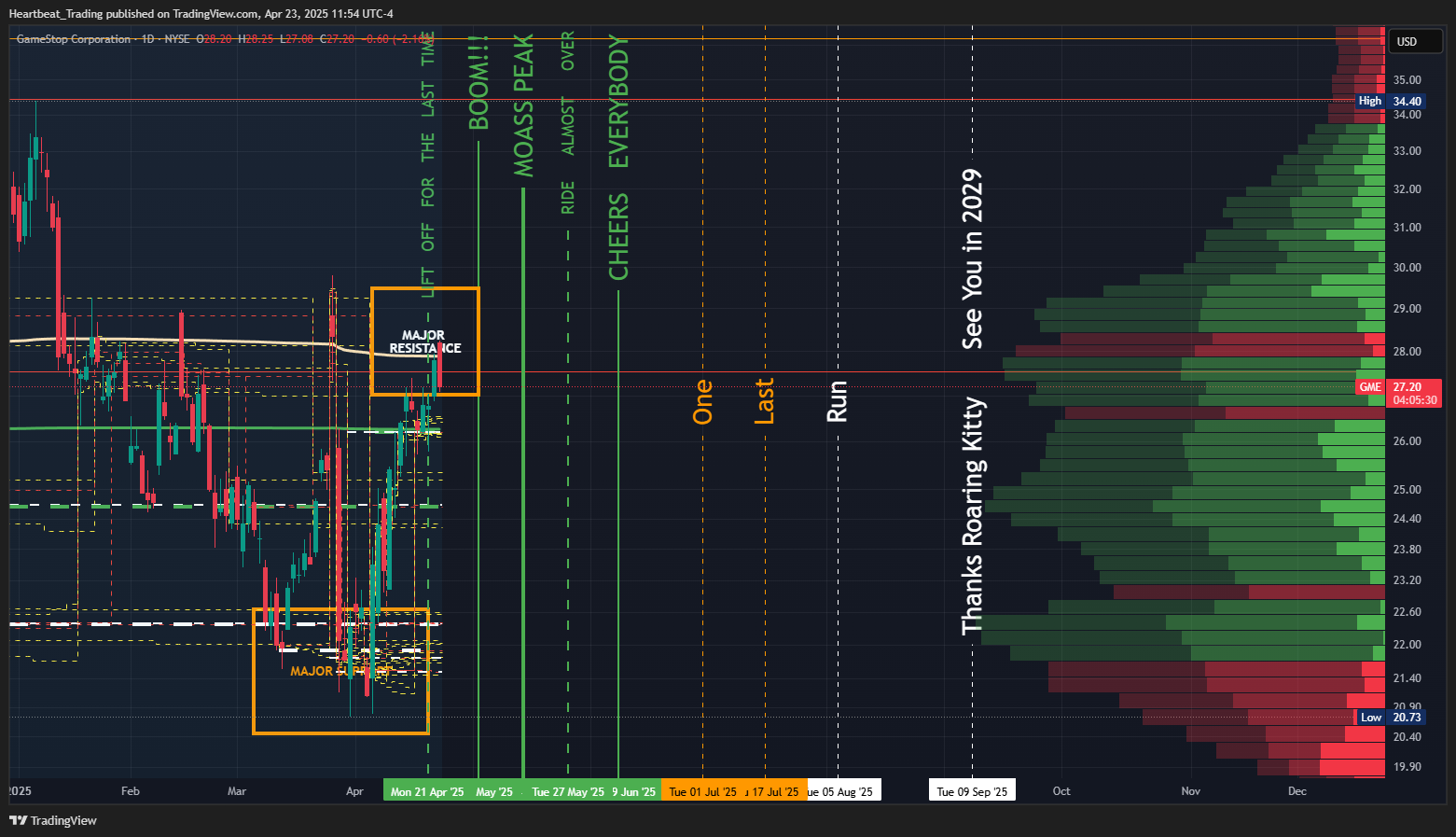Click the Heartbeat_Trading published header text
The height and width of the screenshot is (837, 1456).
201,14
